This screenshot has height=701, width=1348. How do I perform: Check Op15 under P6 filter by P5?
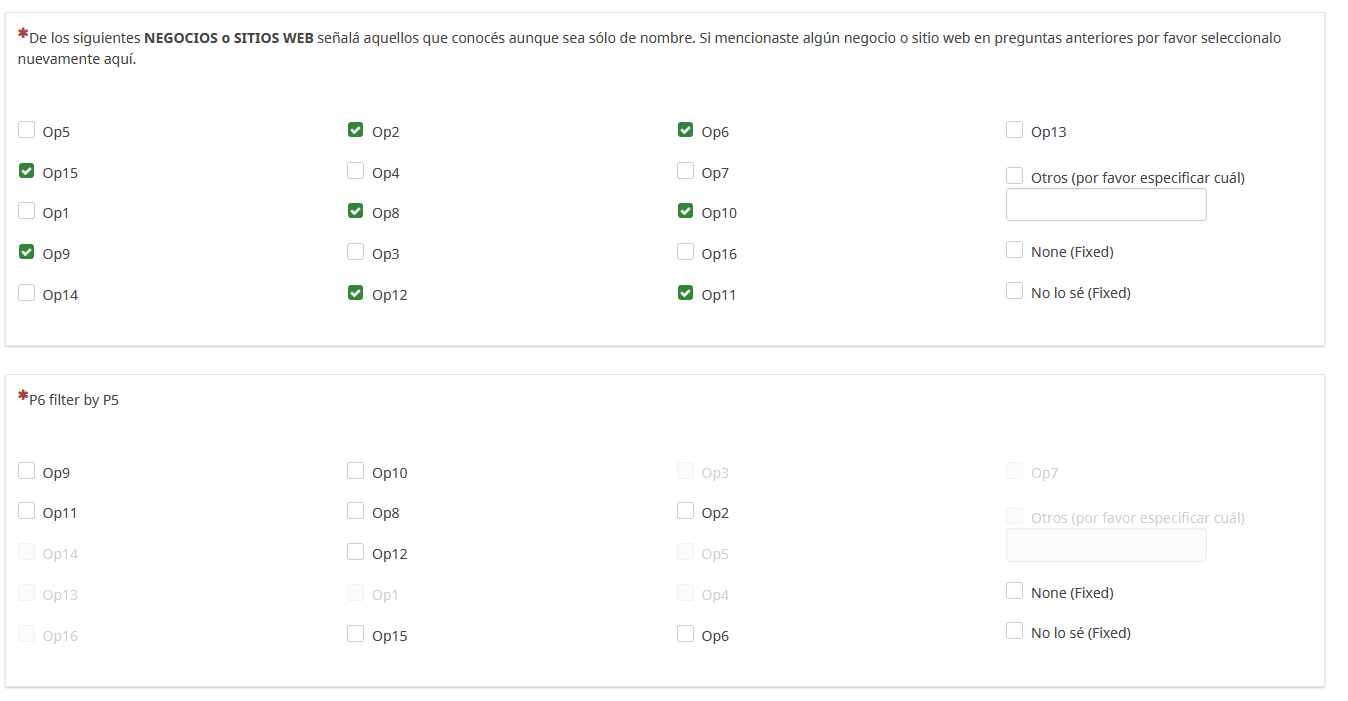pos(356,634)
